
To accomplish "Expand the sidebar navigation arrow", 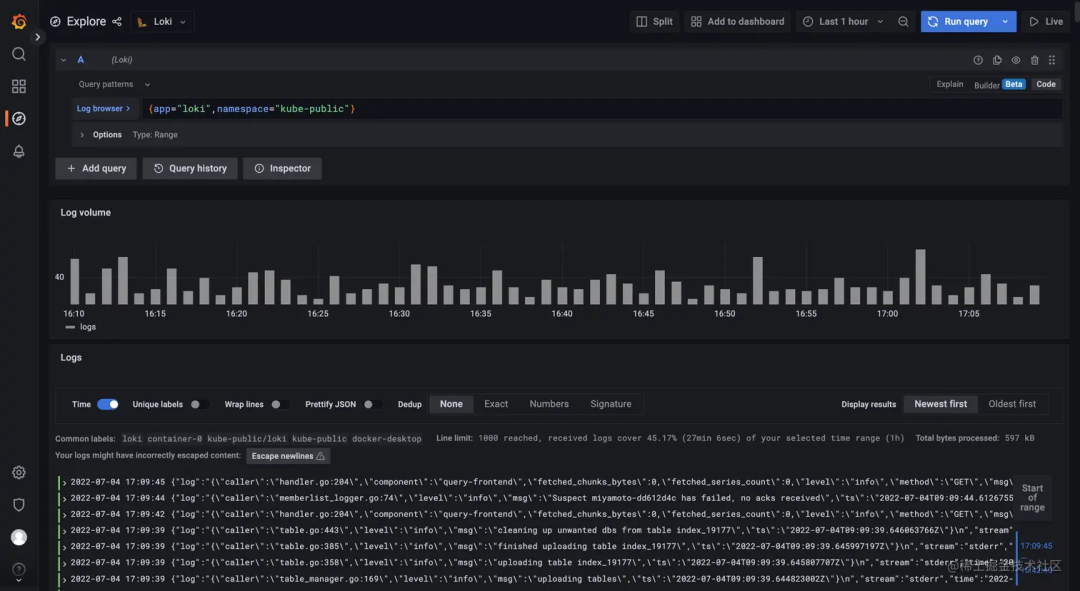I will (38, 37).
